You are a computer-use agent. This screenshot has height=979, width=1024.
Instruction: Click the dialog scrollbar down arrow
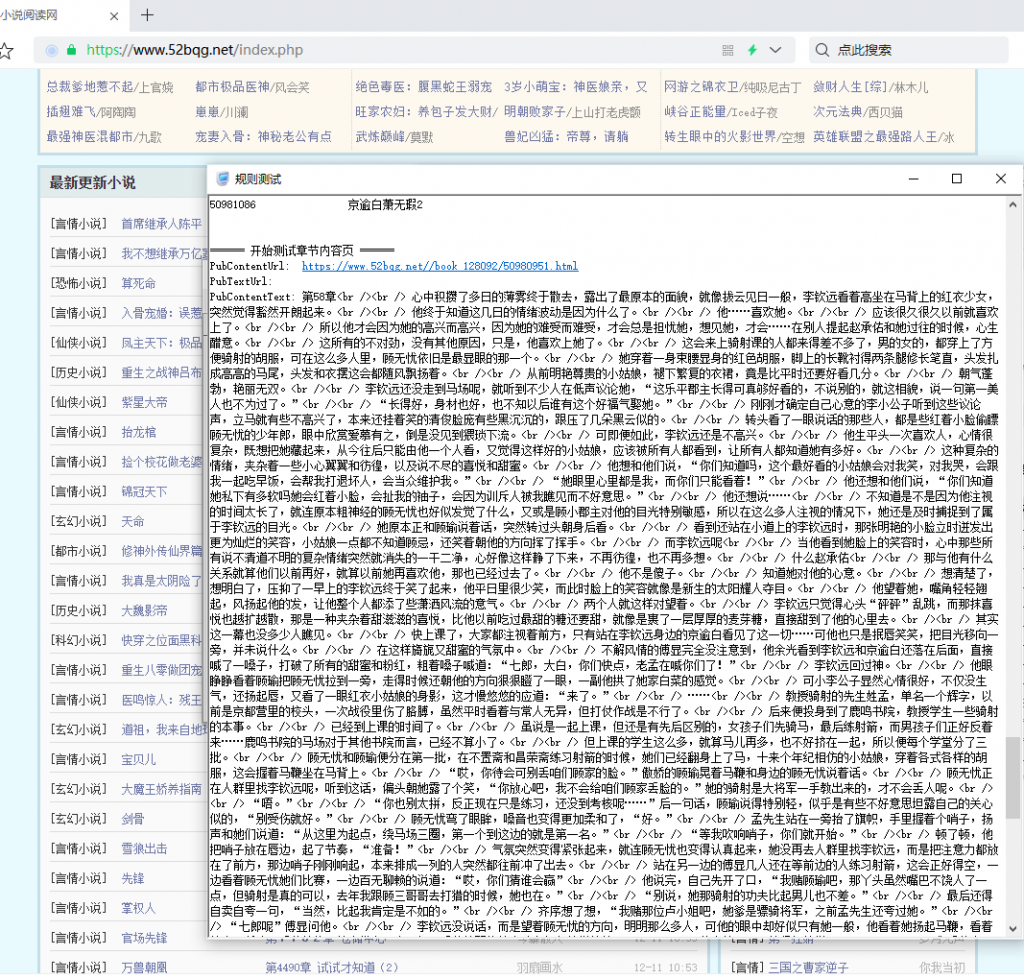tap(1012, 928)
